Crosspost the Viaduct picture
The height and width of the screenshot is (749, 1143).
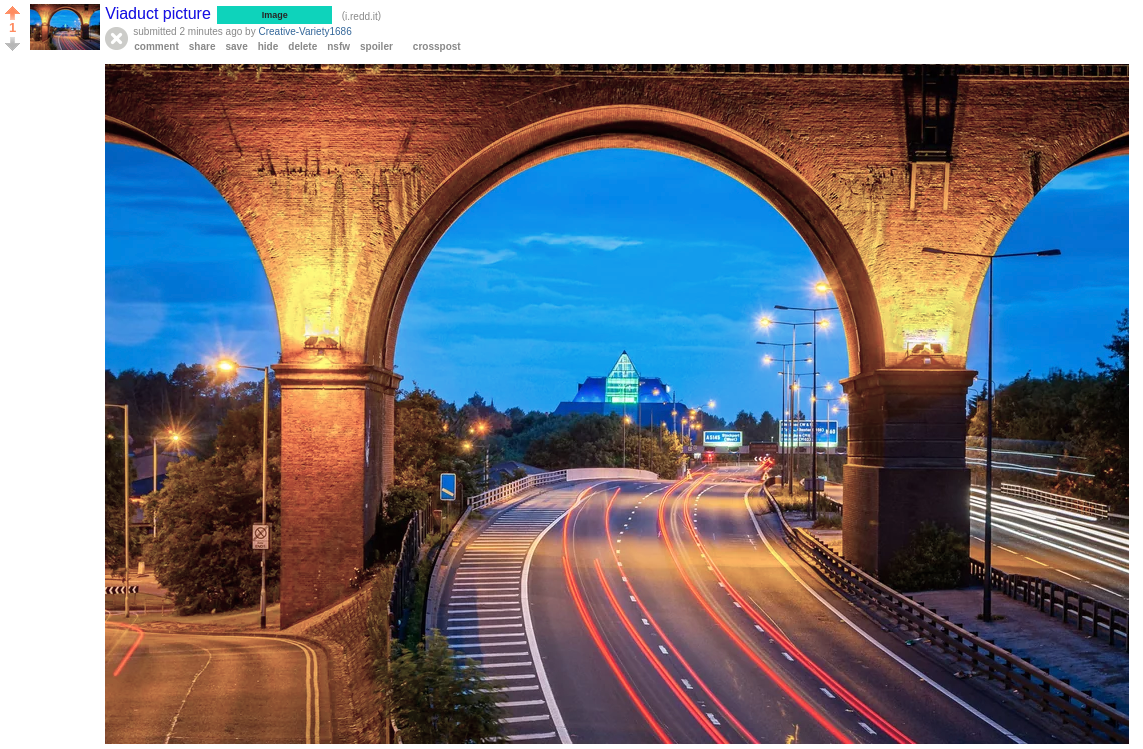pos(437,47)
